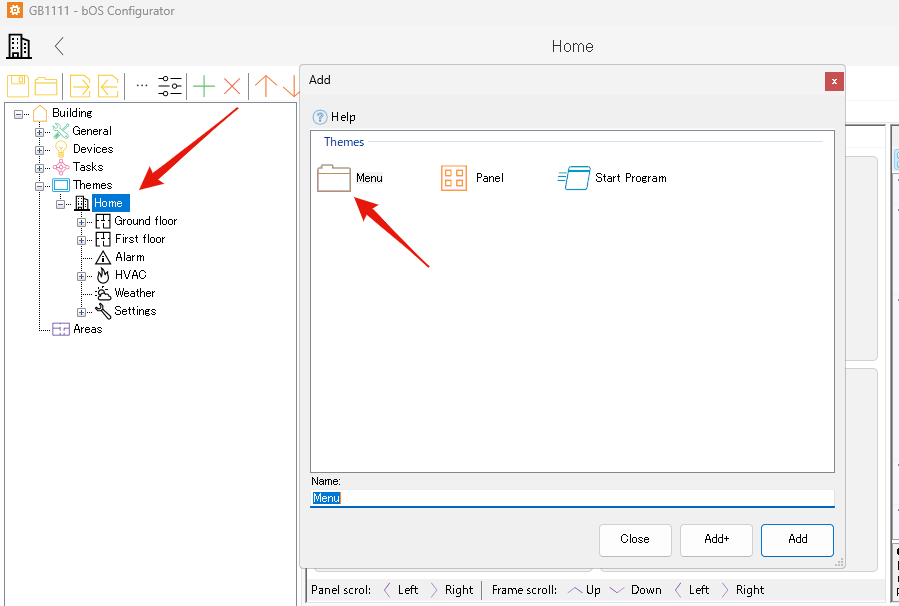
Task: Select the Menu folder icon in Add dialog
Action: 334,178
